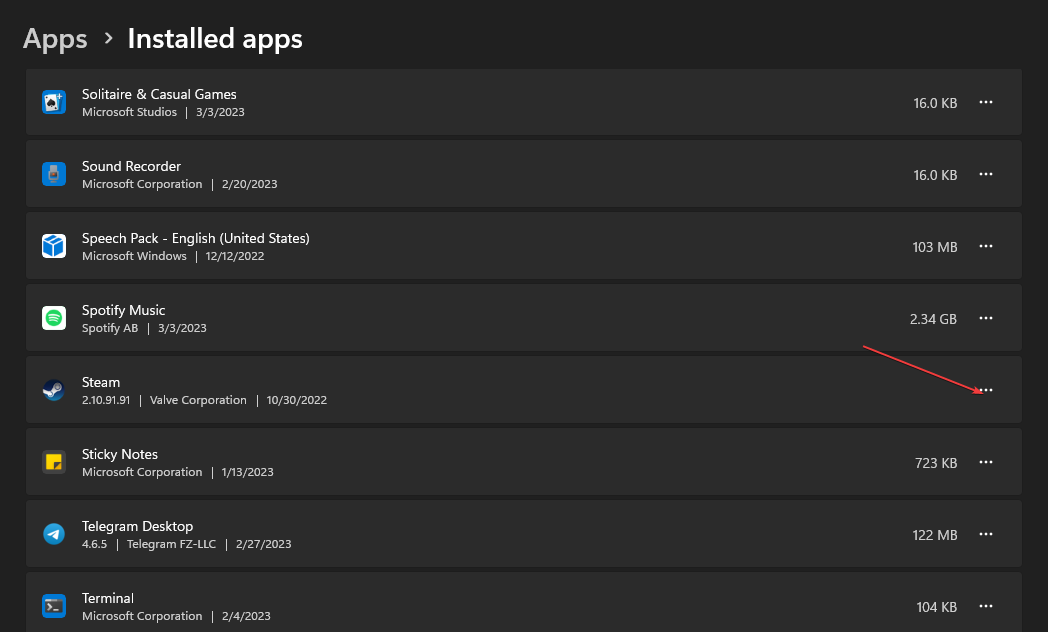Screen dimensions: 1048x632
Task: Click the Installed apps breadcrumb title
Action: (x=215, y=39)
